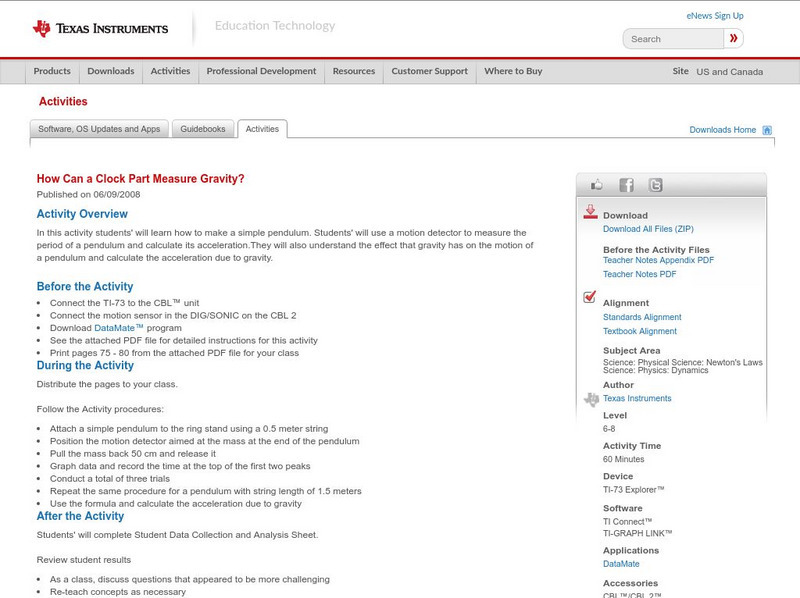Share the page via Twitter icon
Screen dimensions: 800x598
[x=655, y=185]
